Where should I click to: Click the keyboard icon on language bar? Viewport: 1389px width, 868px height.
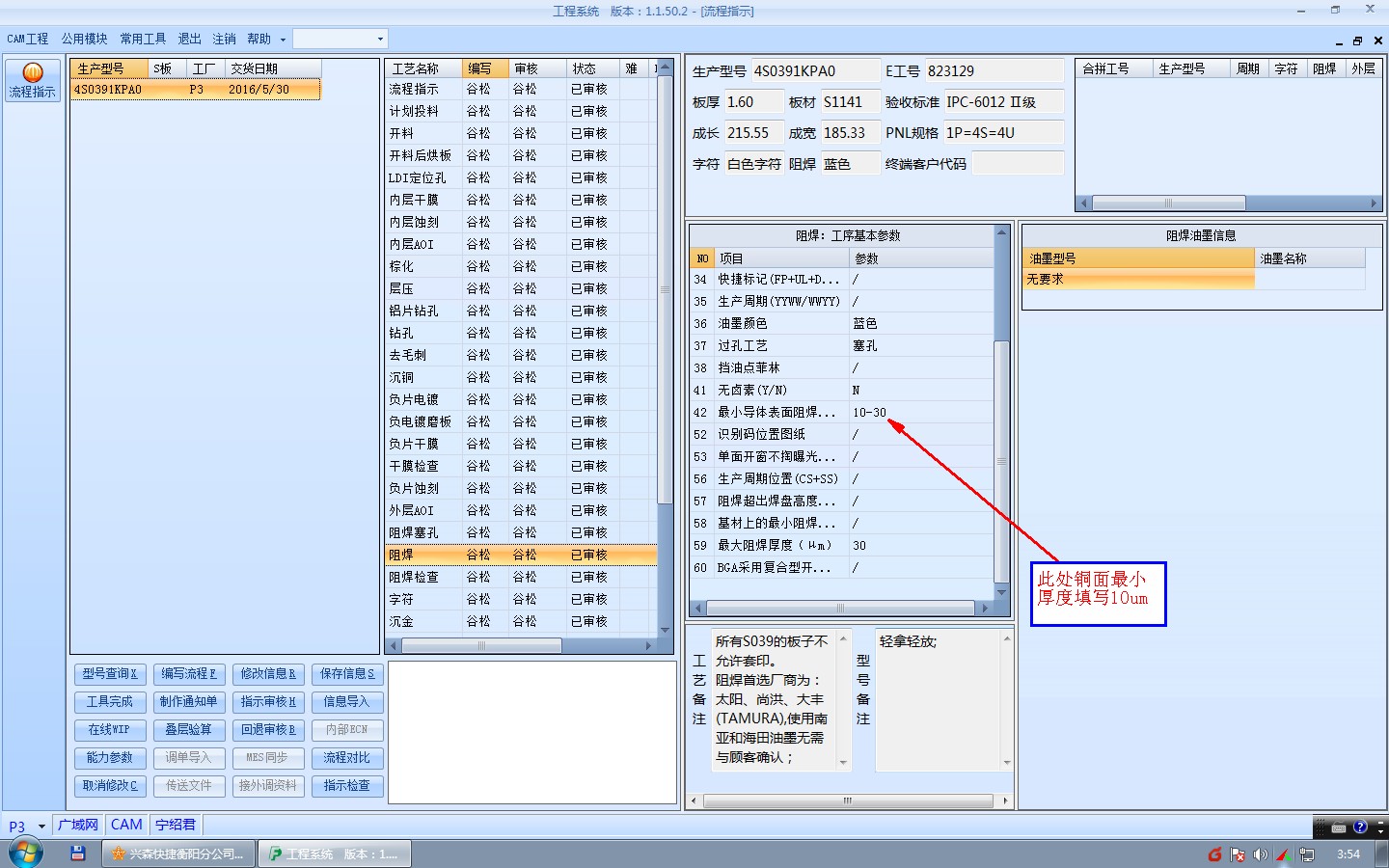coord(1339,827)
